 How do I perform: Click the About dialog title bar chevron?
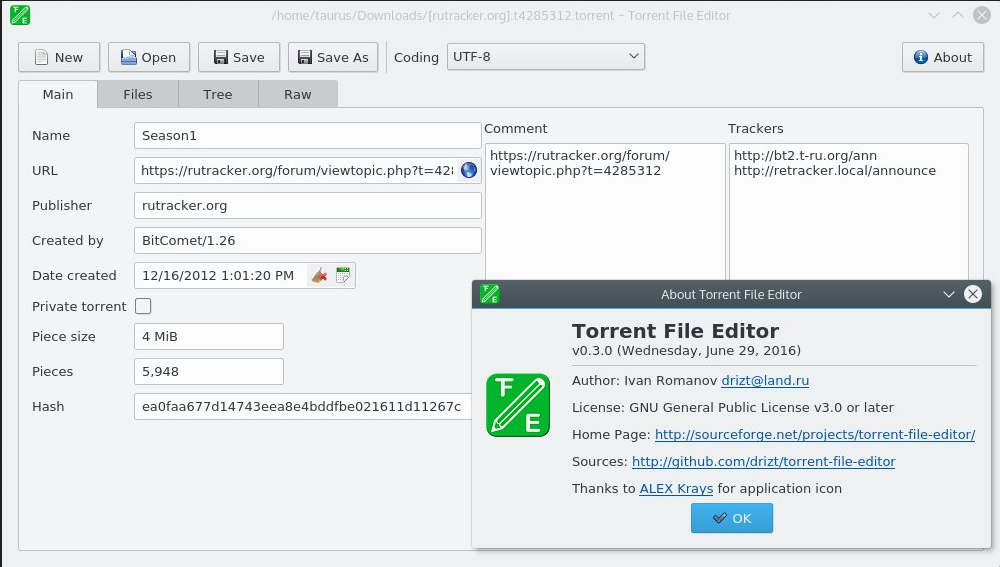(x=948, y=294)
